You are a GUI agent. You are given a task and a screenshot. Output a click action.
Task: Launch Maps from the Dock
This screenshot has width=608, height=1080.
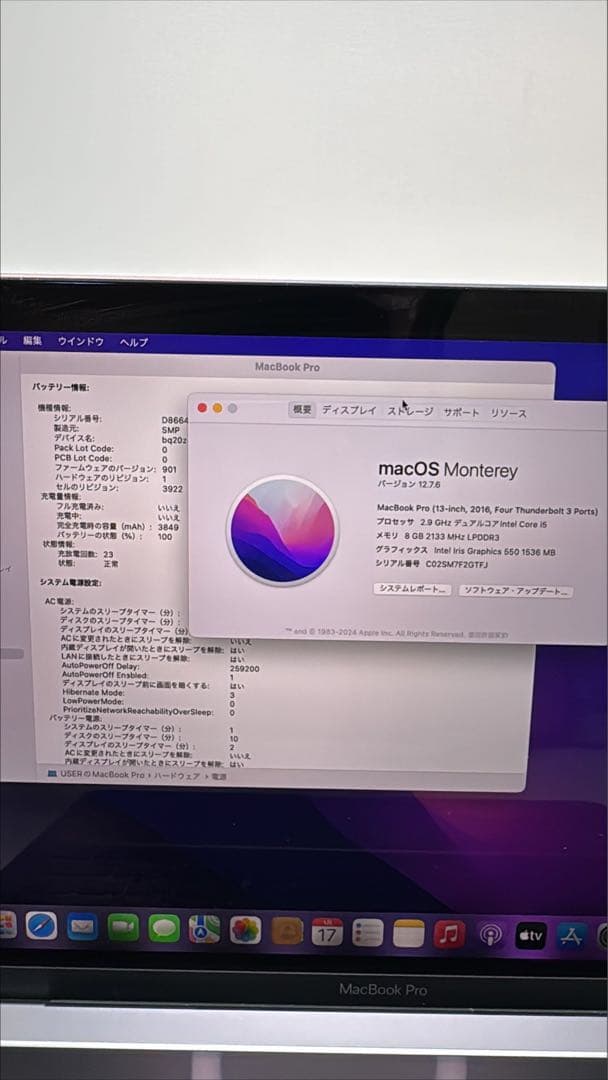[205, 929]
